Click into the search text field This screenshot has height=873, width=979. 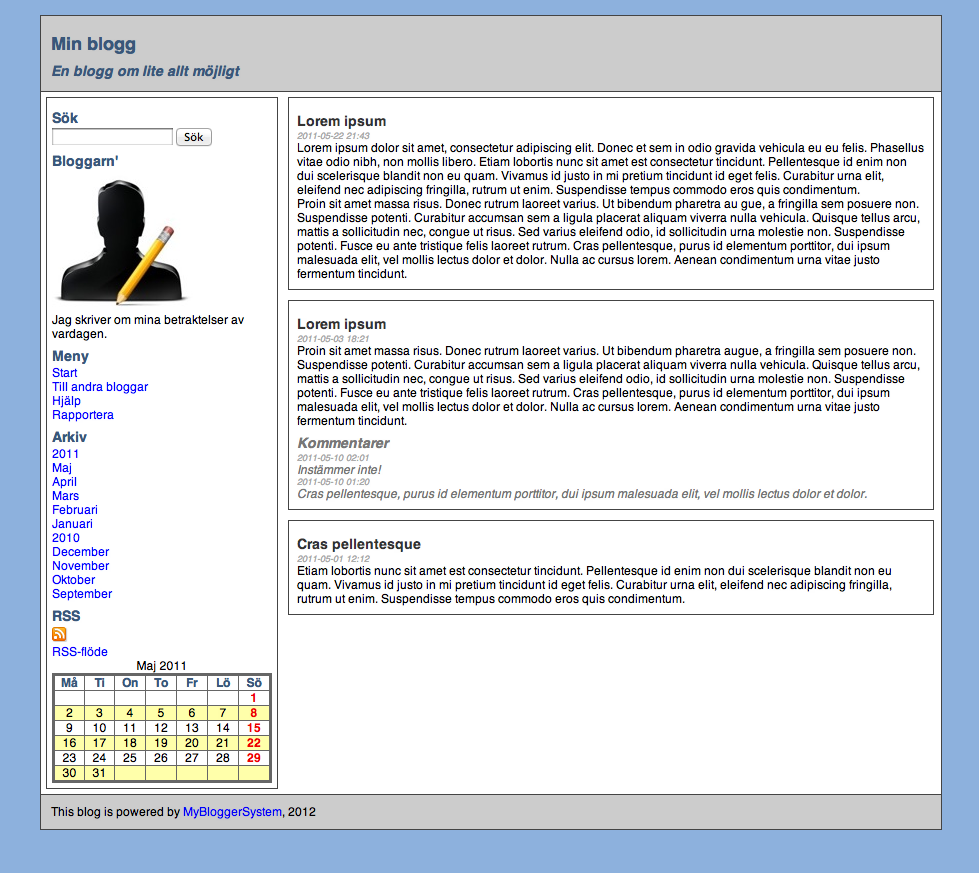[x=112, y=137]
